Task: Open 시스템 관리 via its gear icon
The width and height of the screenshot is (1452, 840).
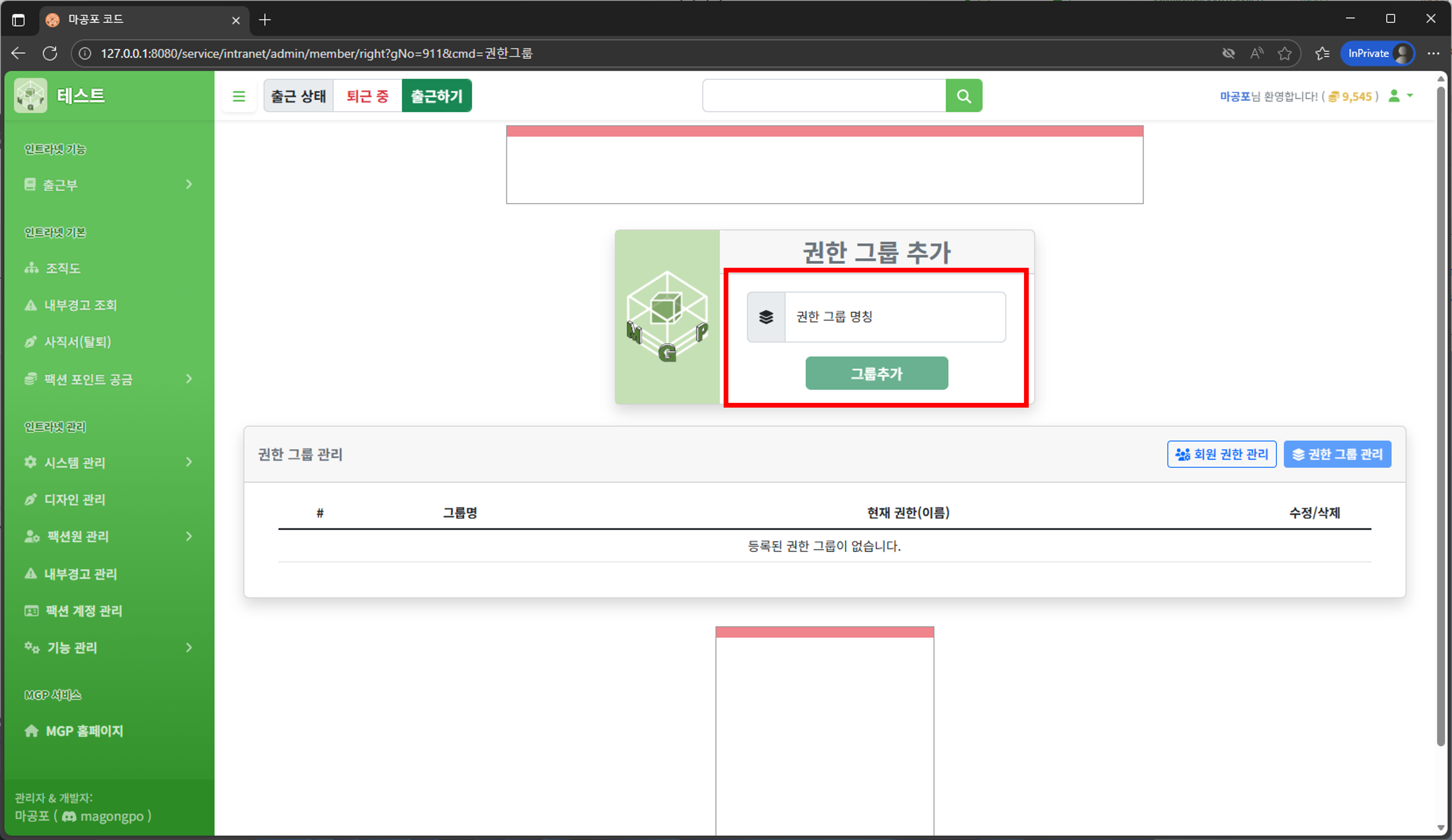Action: [x=31, y=462]
